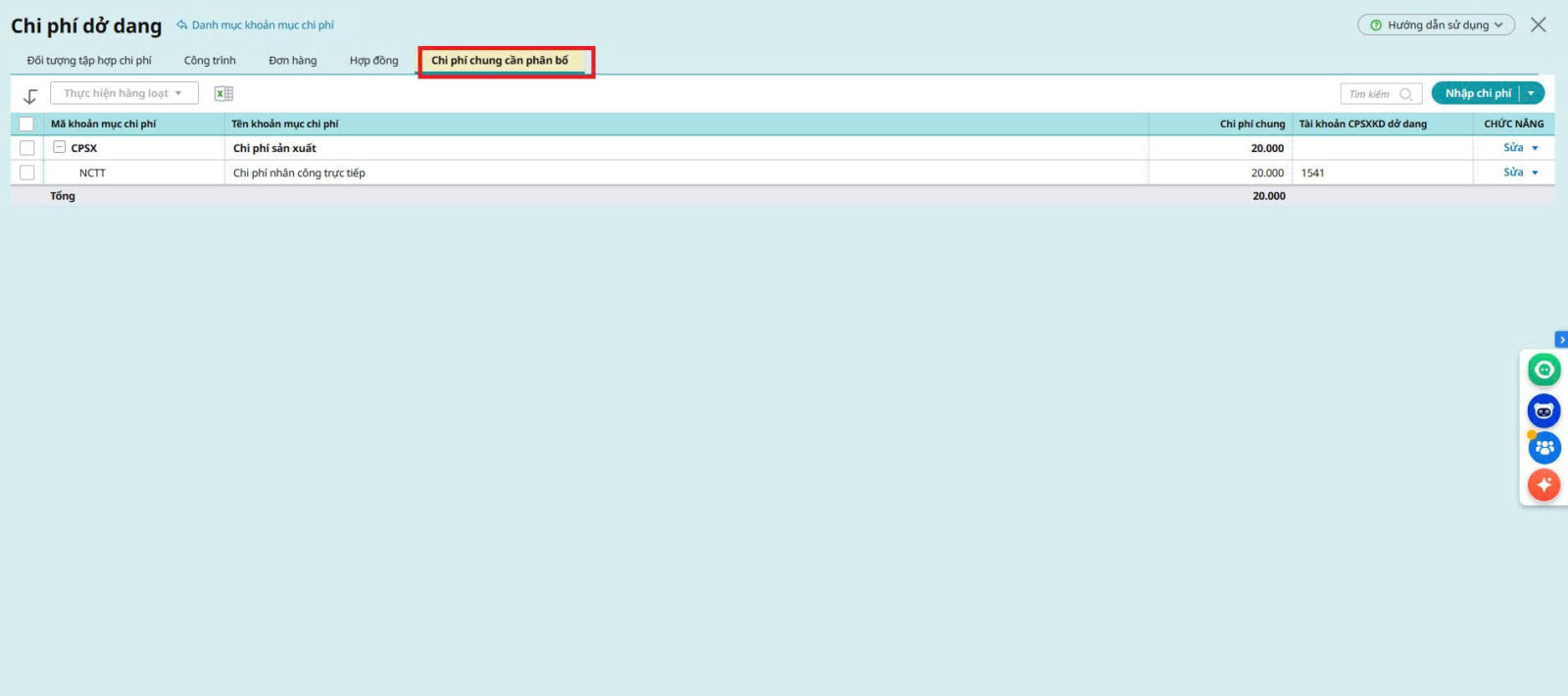Toggle the select-all header checkbox
Image resolution: width=1568 pixels, height=696 pixels.
[x=26, y=124]
